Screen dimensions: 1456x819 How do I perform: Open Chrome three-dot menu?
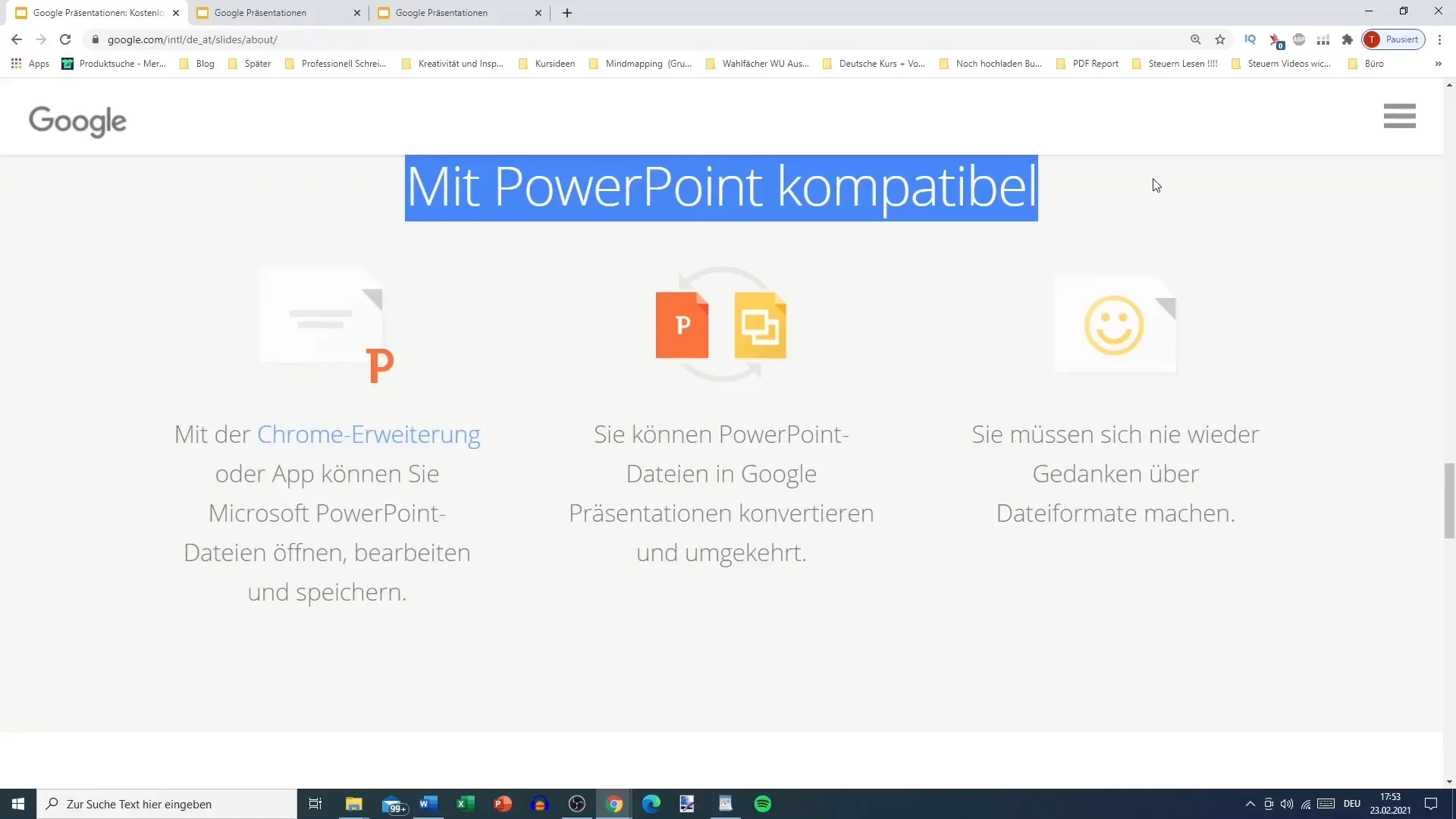(x=1439, y=39)
